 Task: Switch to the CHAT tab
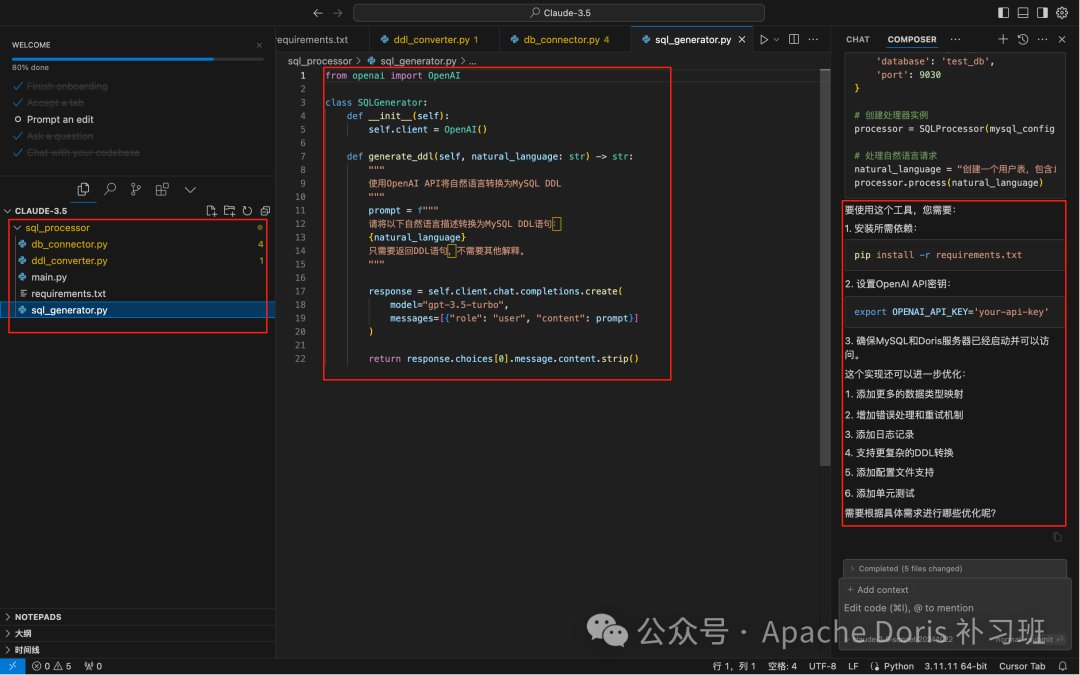pyautogui.click(x=858, y=40)
